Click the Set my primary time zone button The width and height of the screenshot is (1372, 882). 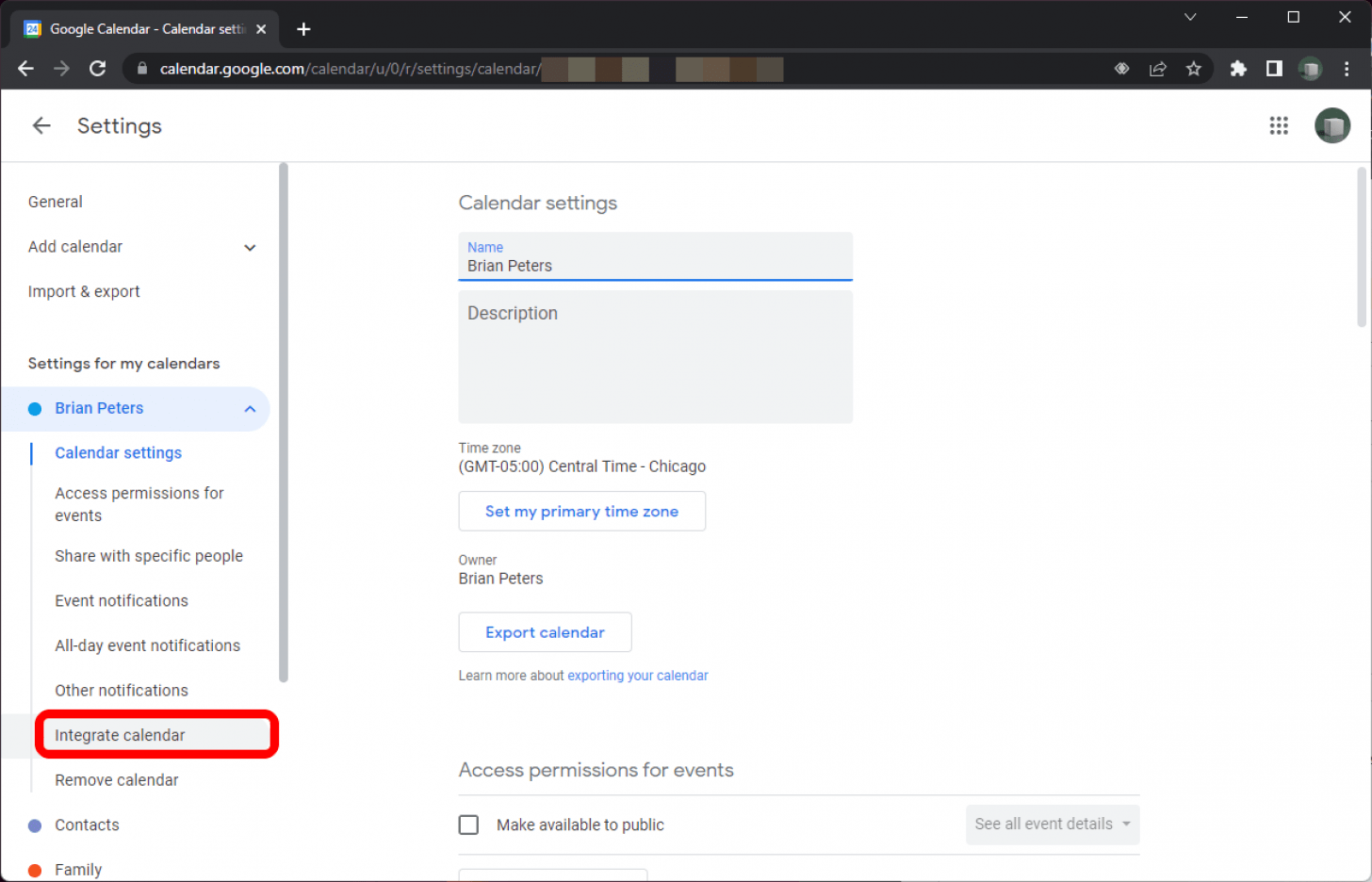click(x=581, y=512)
